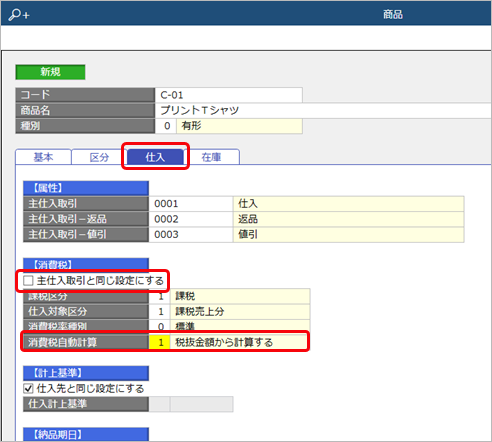Select the 主仕入取引 code field 0001
The image size is (492, 442).
pyautogui.click(x=191, y=203)
